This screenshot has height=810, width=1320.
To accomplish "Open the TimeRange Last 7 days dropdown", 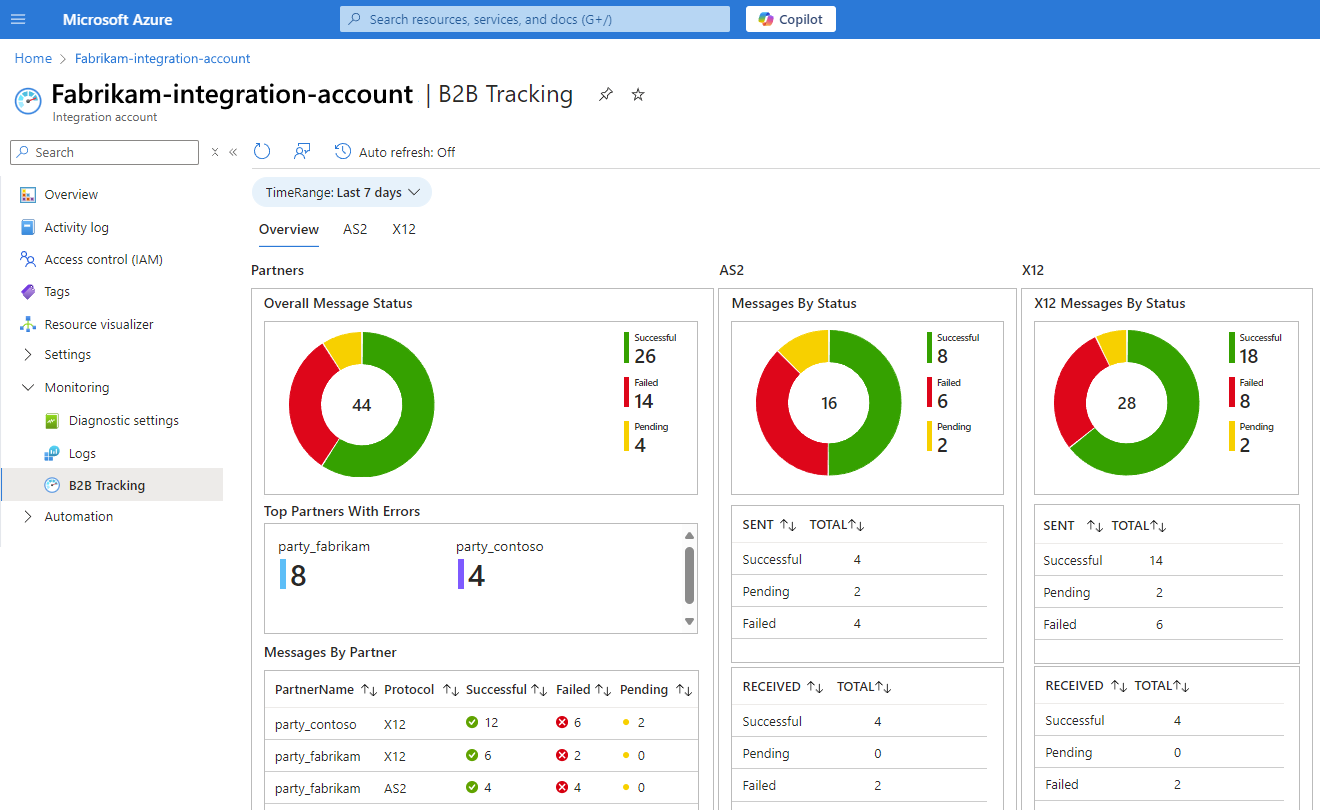I will pos(341,192).
